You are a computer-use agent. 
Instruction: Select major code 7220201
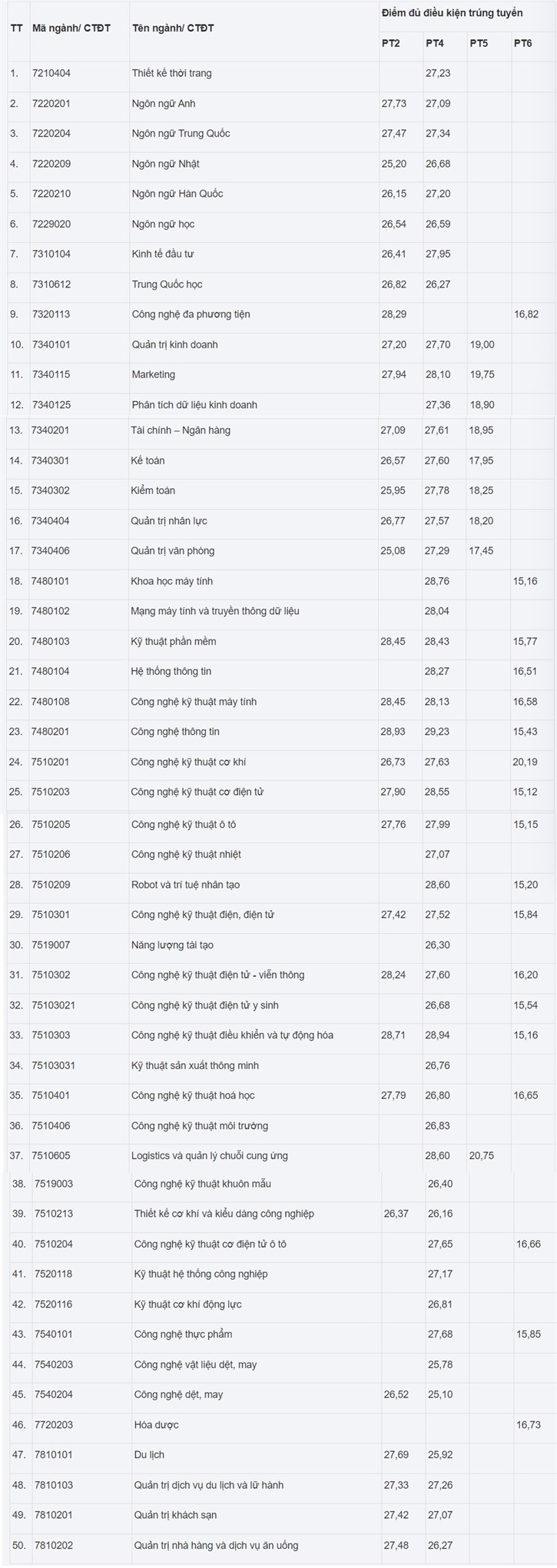51,104
